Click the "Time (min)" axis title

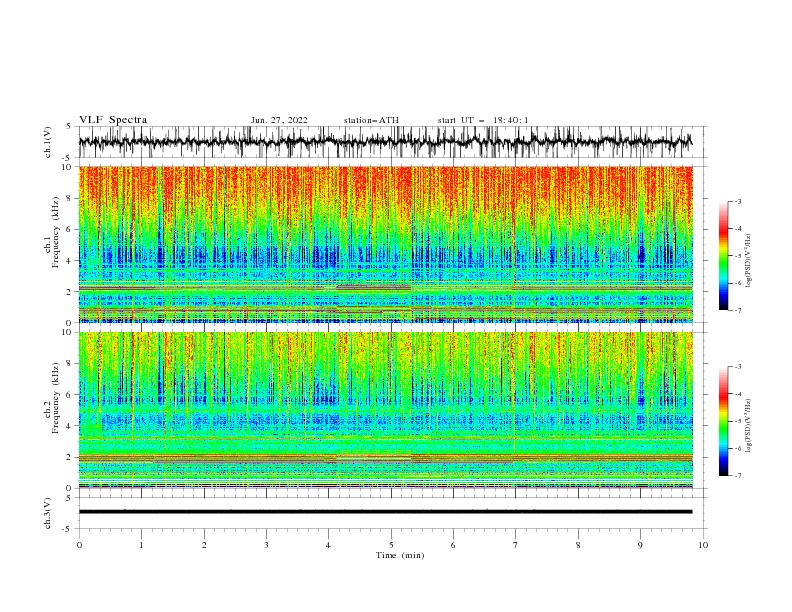coord(400,555)
